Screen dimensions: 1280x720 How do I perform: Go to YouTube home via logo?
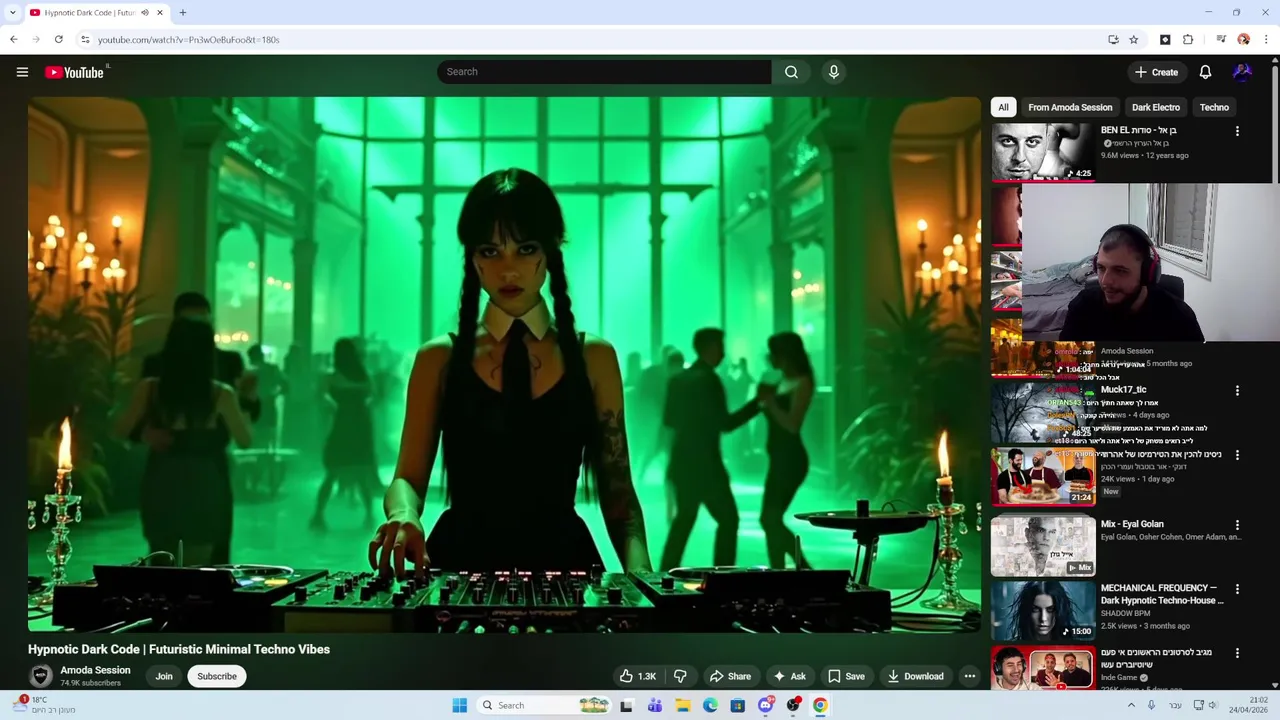(75, 72)
